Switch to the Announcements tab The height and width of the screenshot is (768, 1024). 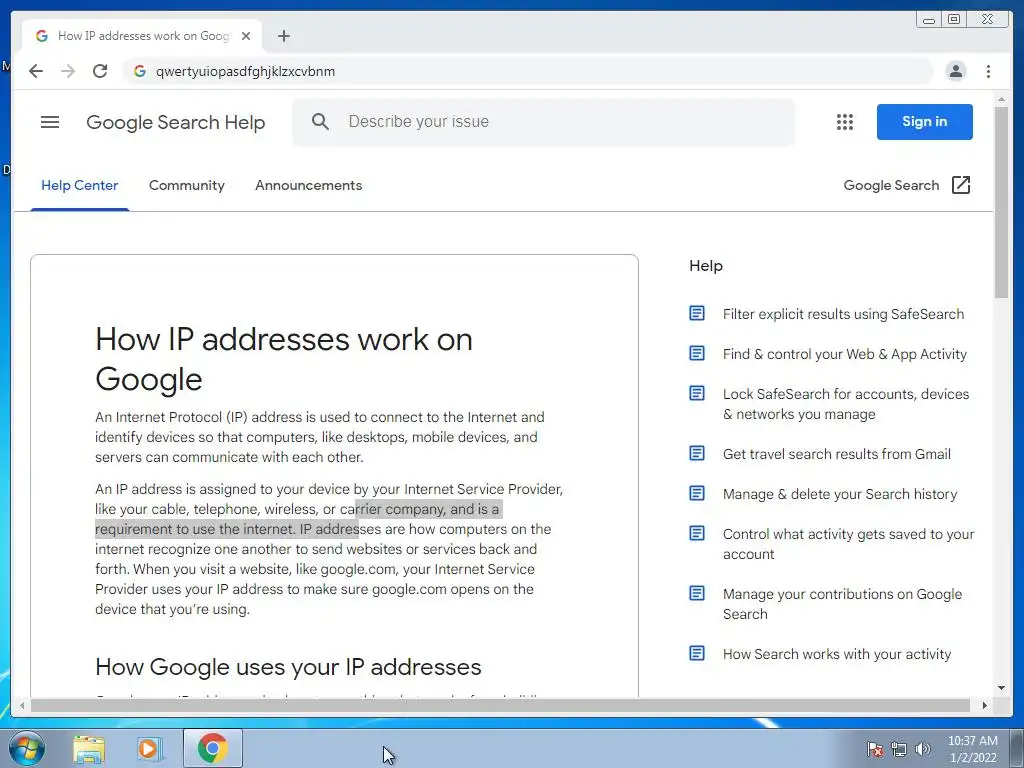308,185
